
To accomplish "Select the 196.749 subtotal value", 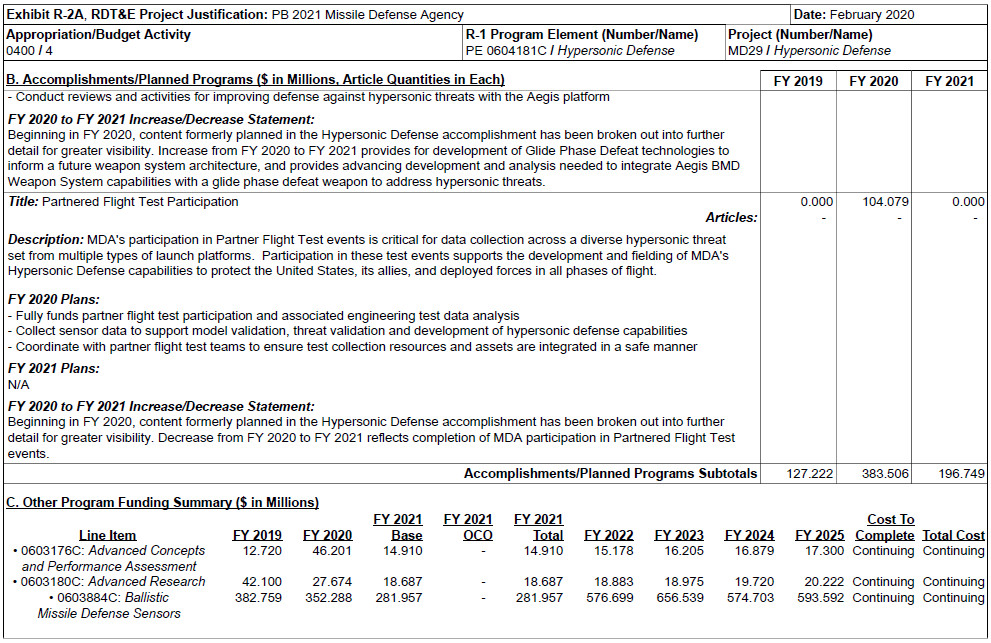I will pyautogui.click(x=959, y=474).
